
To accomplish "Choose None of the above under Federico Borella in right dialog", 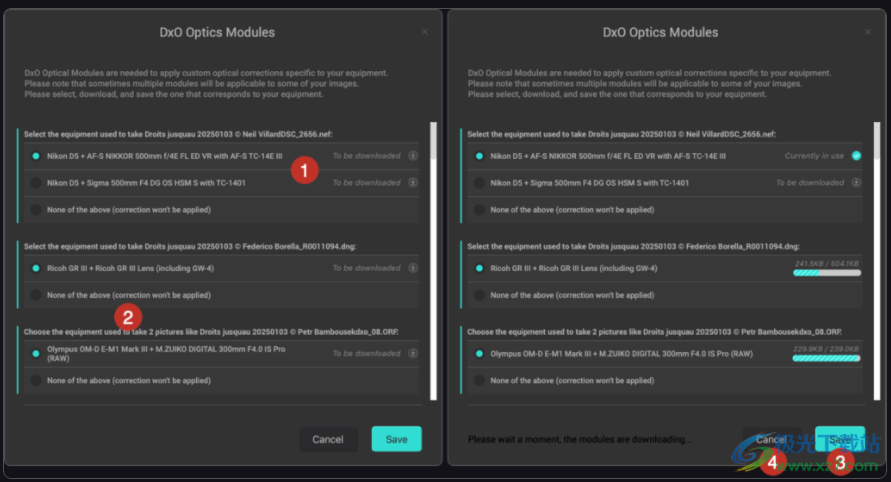I will [479, 295].
